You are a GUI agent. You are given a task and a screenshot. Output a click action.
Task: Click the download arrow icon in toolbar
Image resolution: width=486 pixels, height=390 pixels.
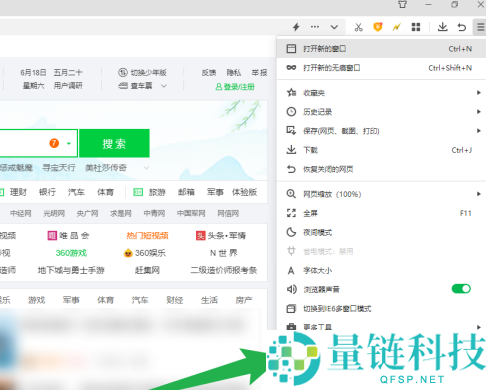(442, 27)
